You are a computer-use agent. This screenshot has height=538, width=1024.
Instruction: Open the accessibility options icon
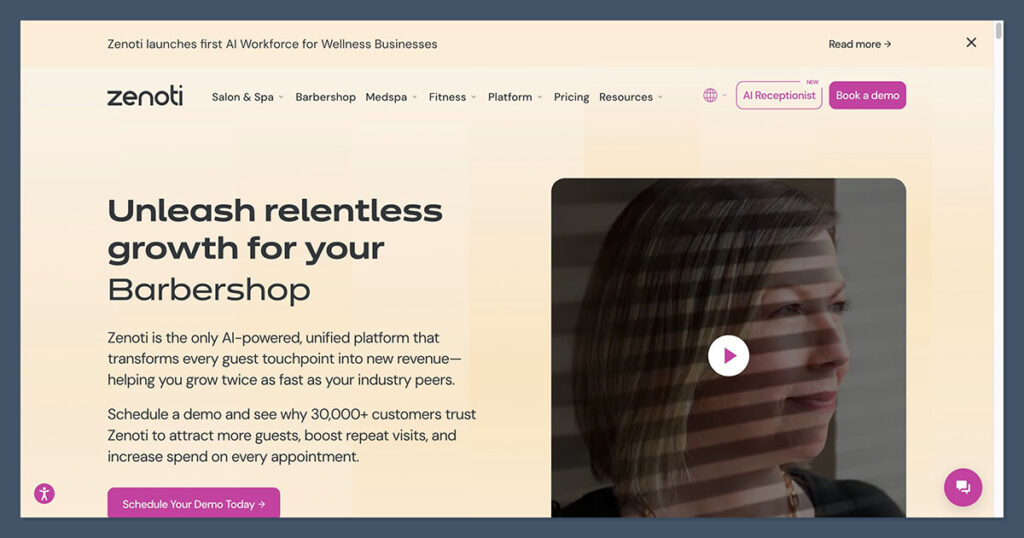tap(44, 493)
